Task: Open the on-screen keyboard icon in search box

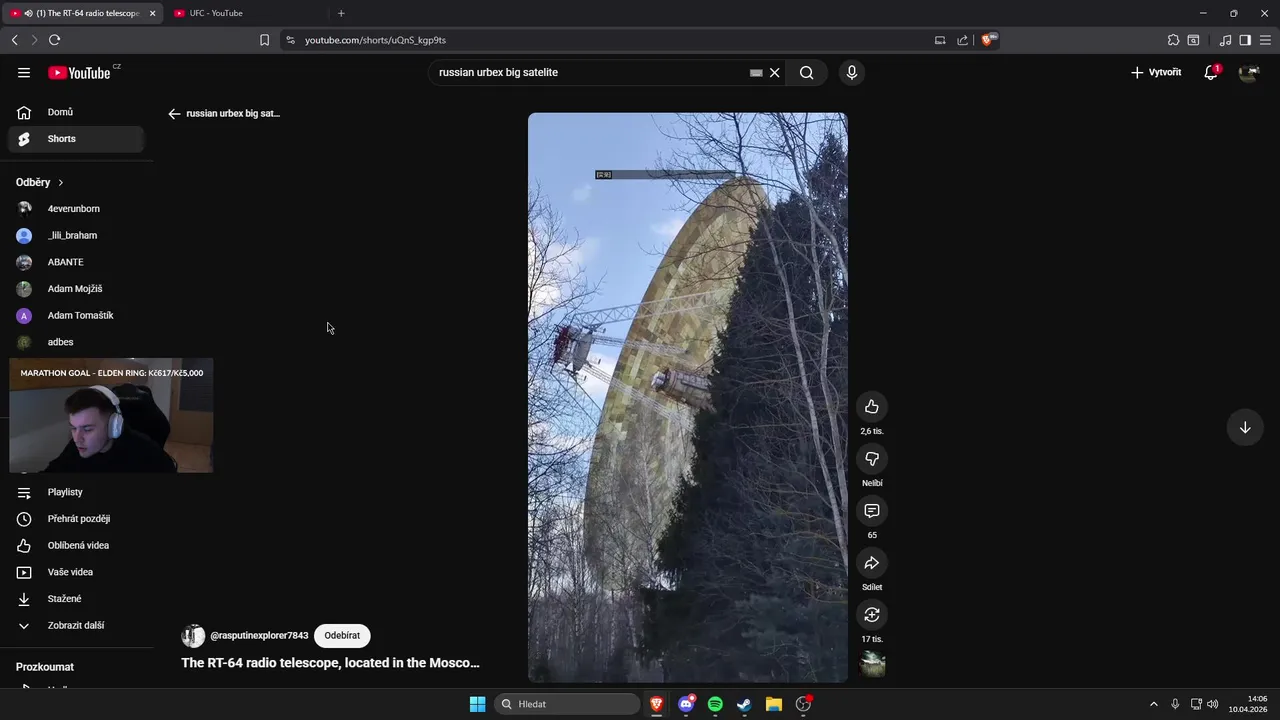Action: 756,72
